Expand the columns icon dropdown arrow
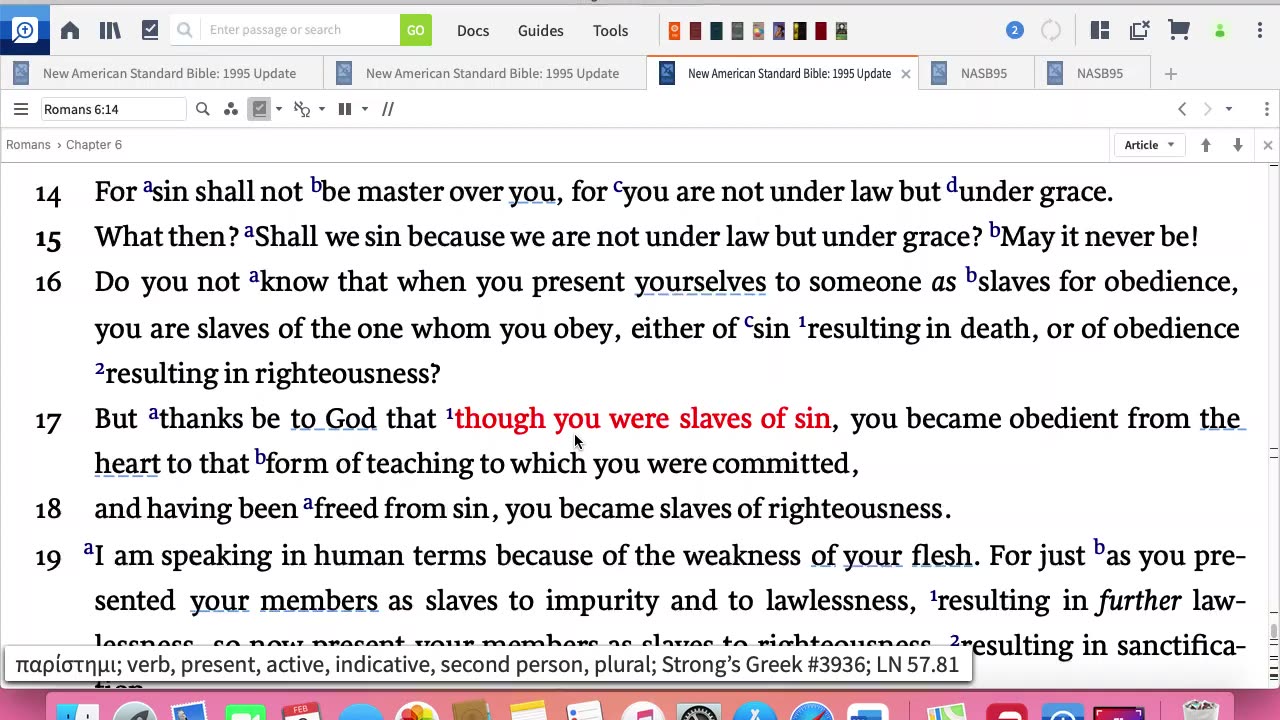 [365, 109]
